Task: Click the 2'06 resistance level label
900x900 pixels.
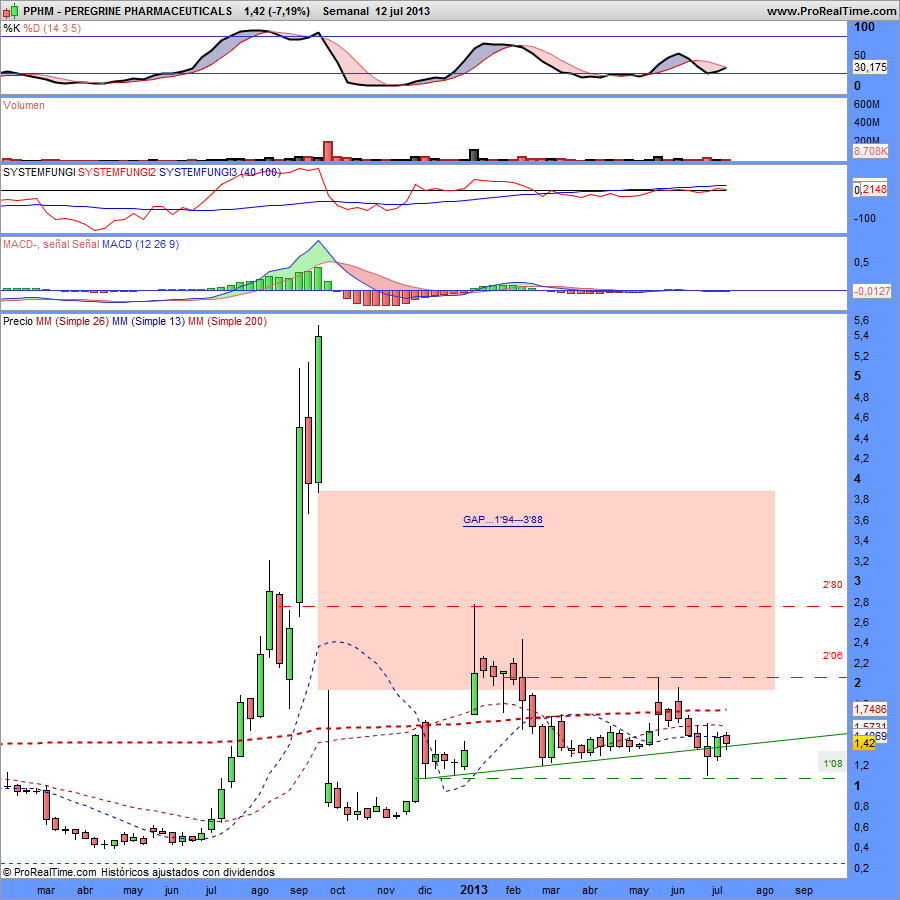Action: (832, 655)
